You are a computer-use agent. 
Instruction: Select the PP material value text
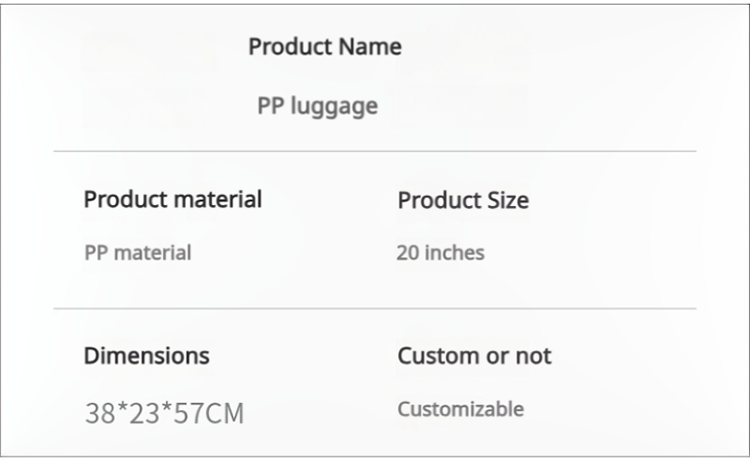coord(137,252)
